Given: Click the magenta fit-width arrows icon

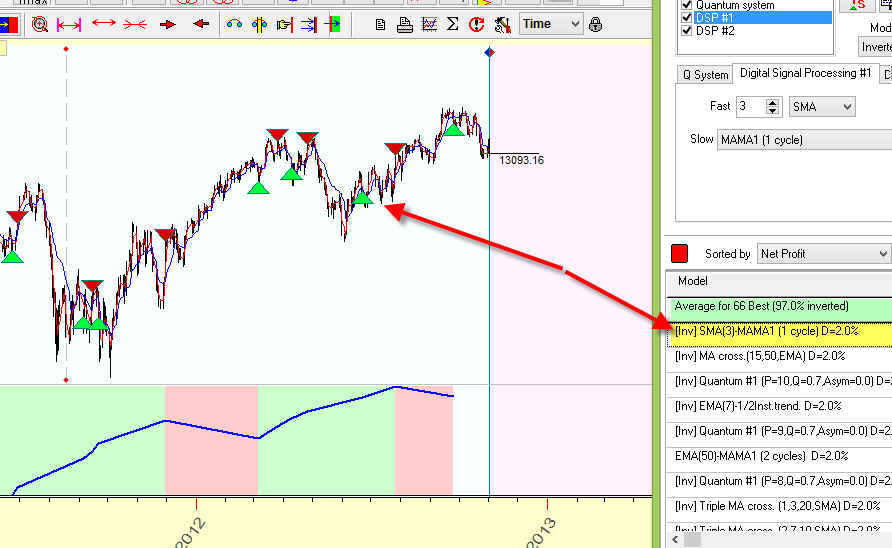Looking at the screenshot, I should (69, 24).
